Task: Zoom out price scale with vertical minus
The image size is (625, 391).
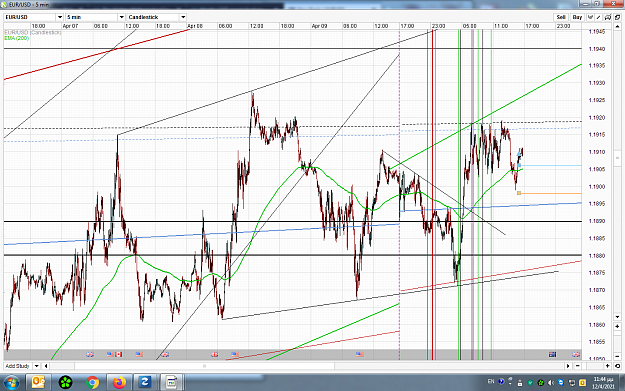Action: point(617,356)
